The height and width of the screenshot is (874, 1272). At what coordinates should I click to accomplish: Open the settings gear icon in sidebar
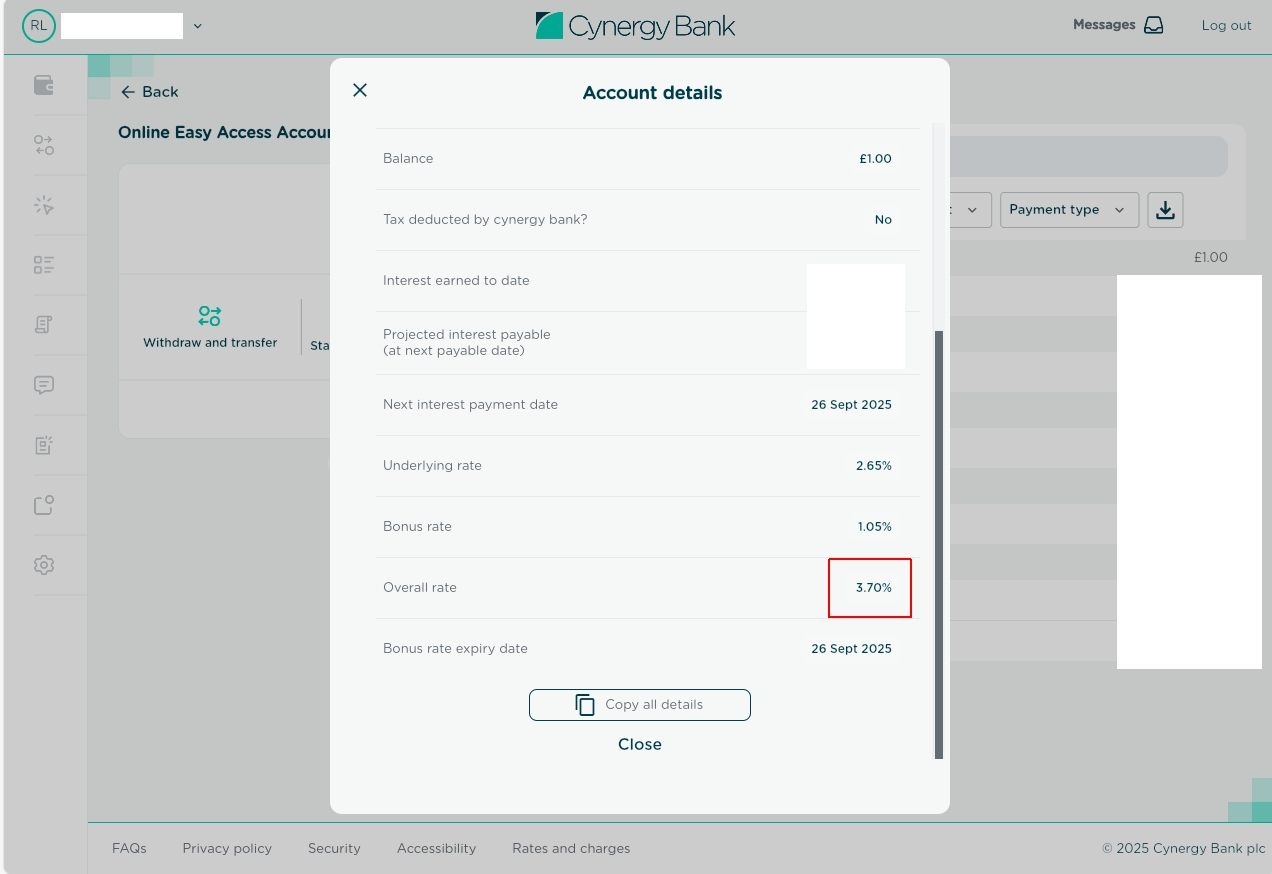click(44, 565)
